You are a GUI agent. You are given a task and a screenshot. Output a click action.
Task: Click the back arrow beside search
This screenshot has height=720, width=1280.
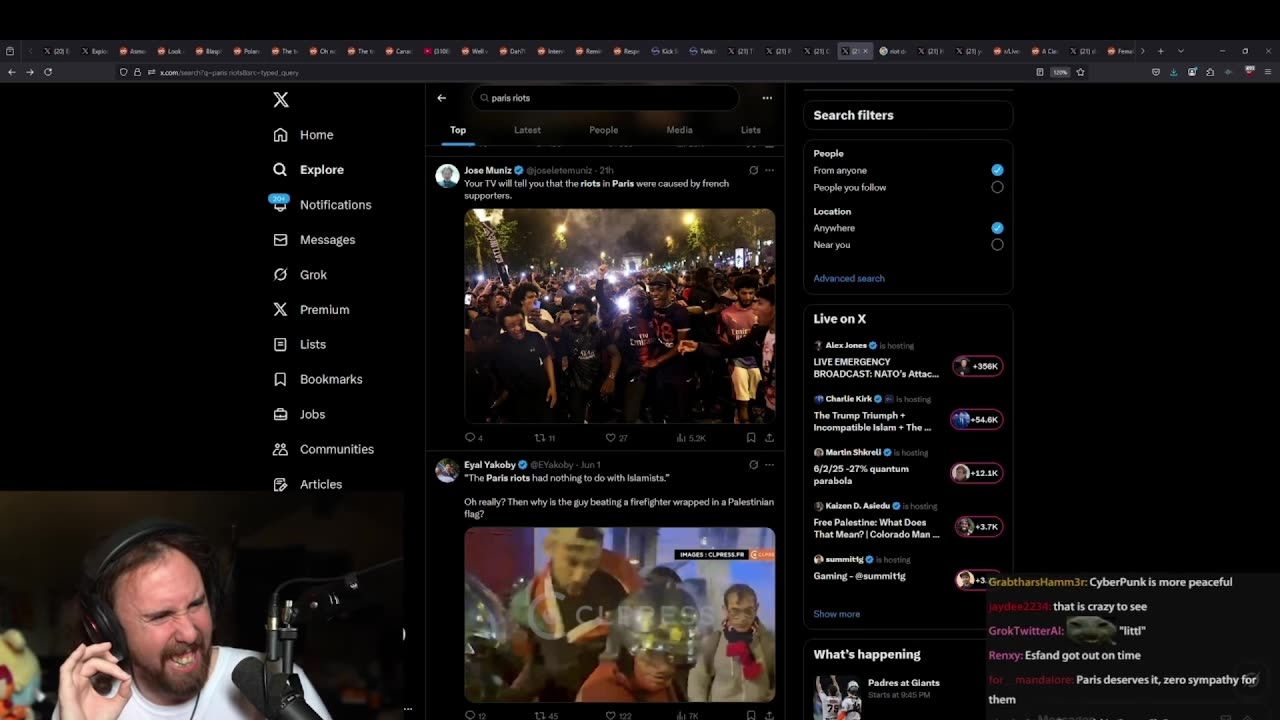click(441, 98)
